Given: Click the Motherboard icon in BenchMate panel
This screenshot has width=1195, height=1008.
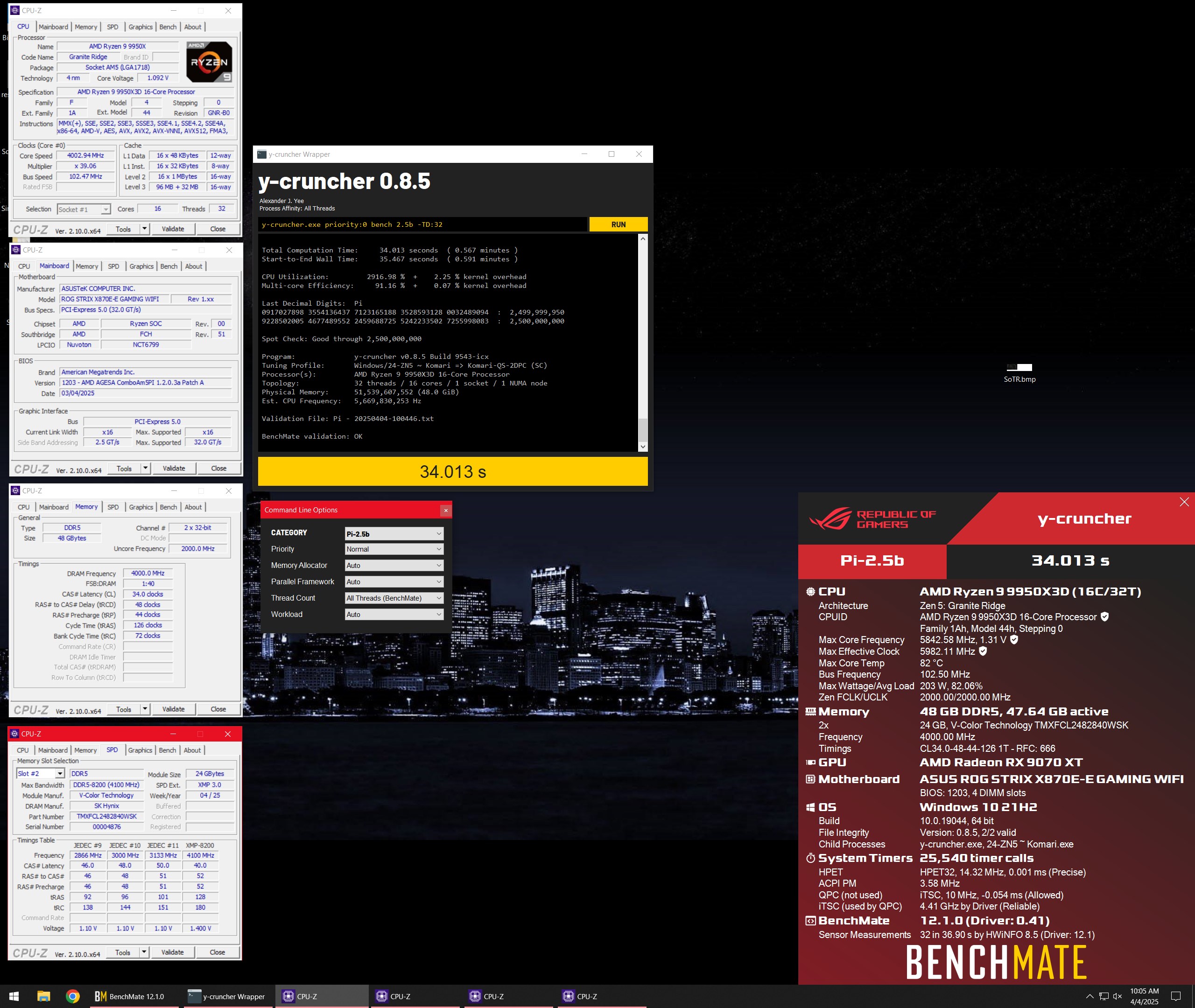Looking at the screenshot, I should (x=810, y=779).
